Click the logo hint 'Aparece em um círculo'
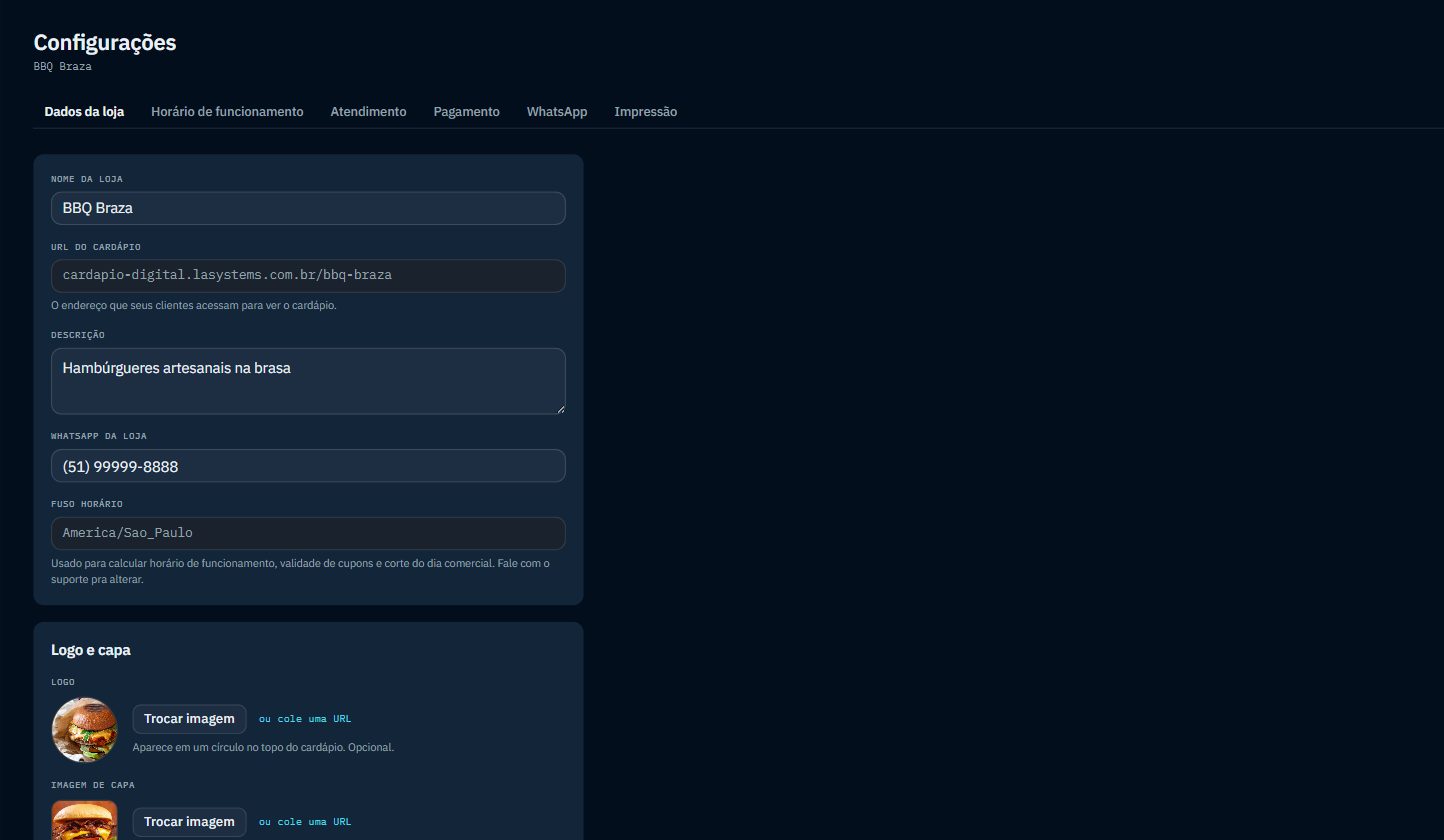The height and width of the screenshot is (840, 1444). 263,747
